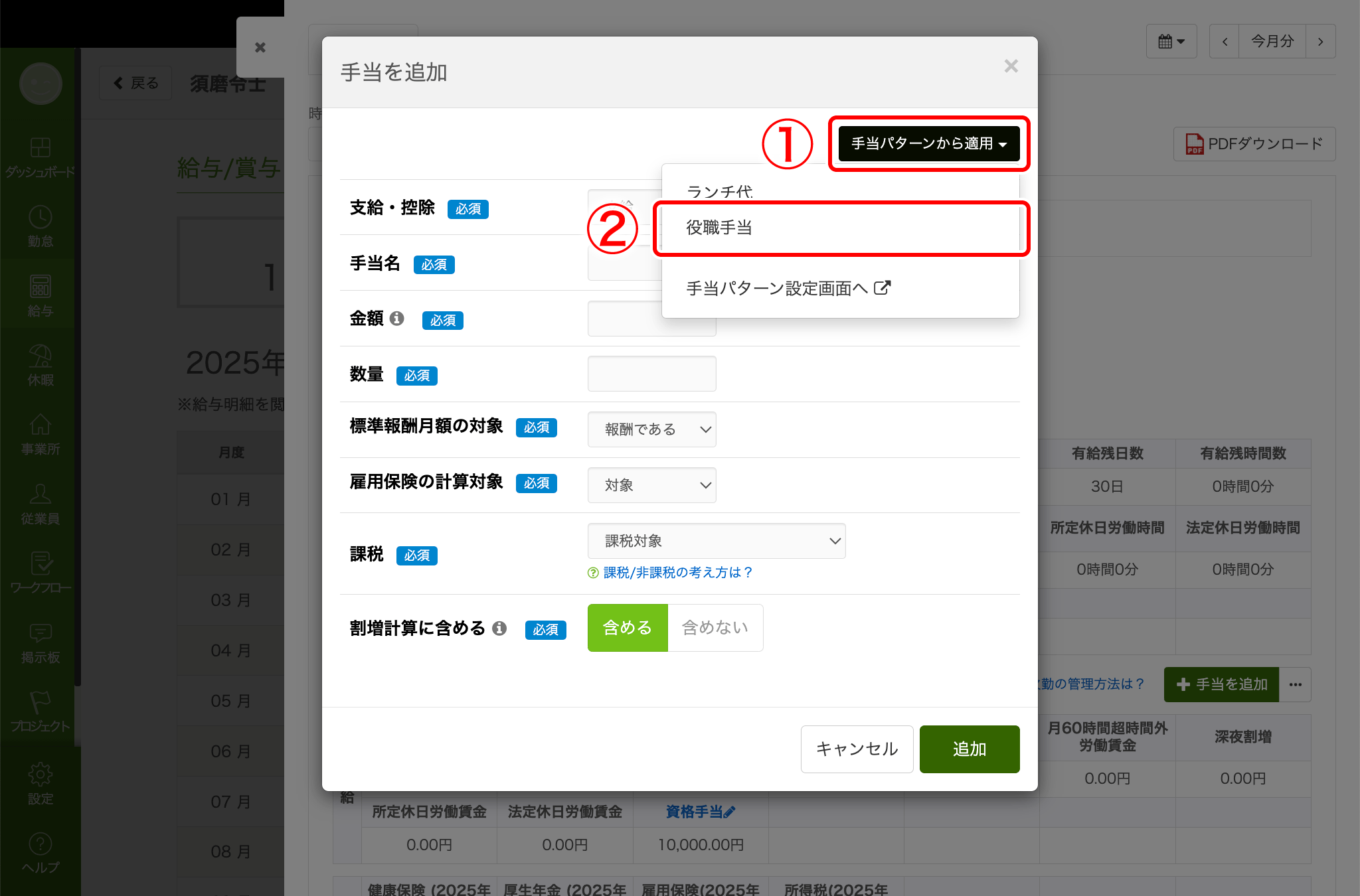Select the 02 月 row

click(230, 550)
